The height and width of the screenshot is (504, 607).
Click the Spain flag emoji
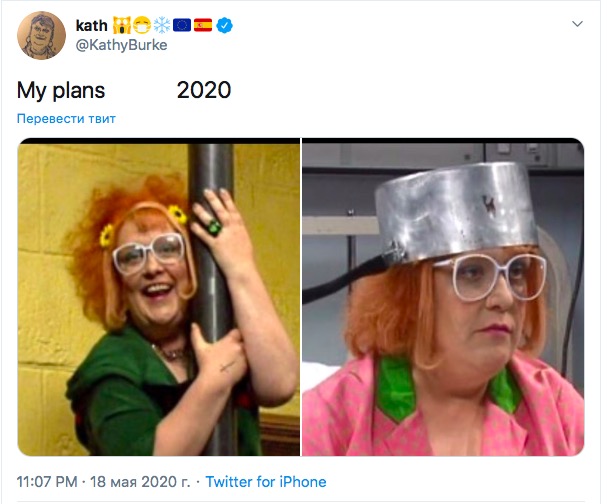pos(202,25)
